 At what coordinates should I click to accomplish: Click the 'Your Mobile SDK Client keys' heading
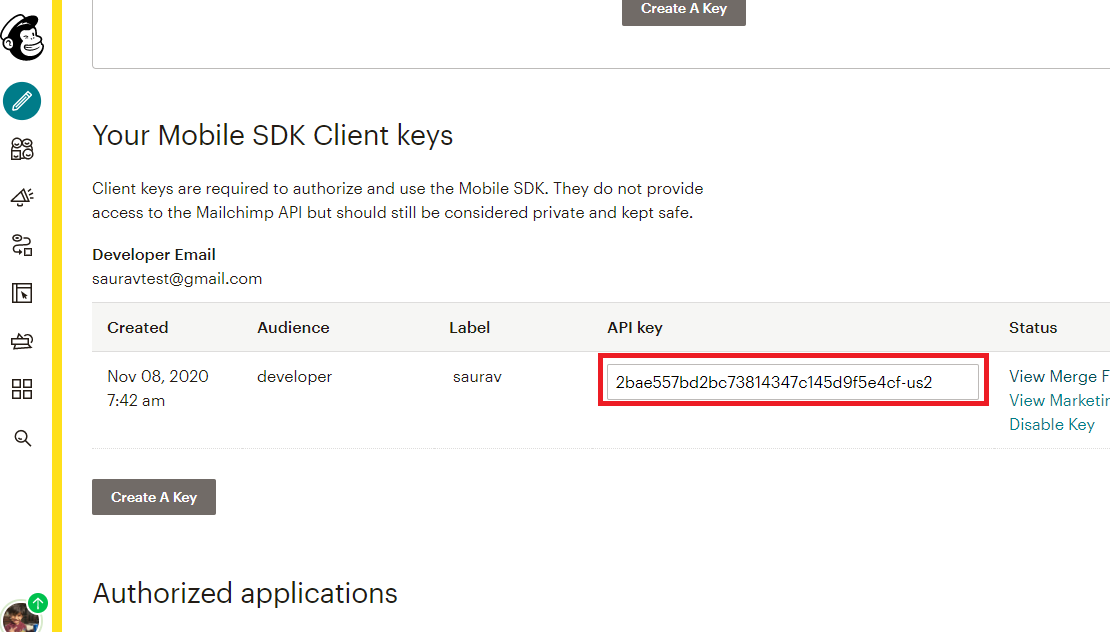273,135
